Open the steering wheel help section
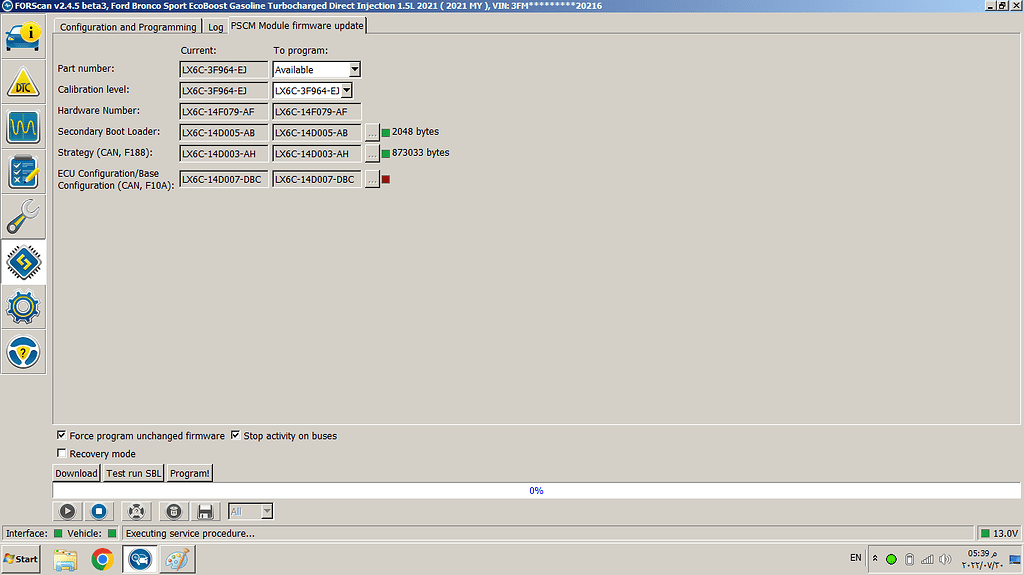This screenshot has width=1024, height=575. point(23,352)
